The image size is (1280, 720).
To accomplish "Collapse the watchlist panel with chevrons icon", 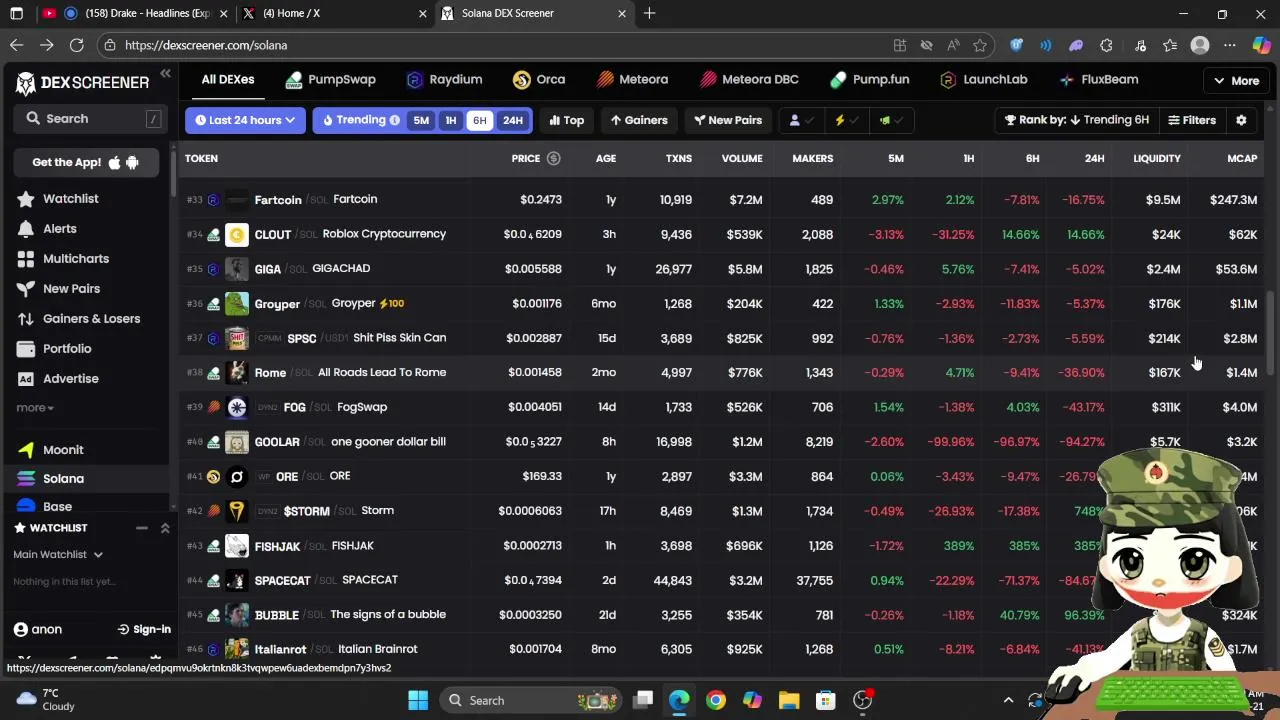I will click(165, 528).
